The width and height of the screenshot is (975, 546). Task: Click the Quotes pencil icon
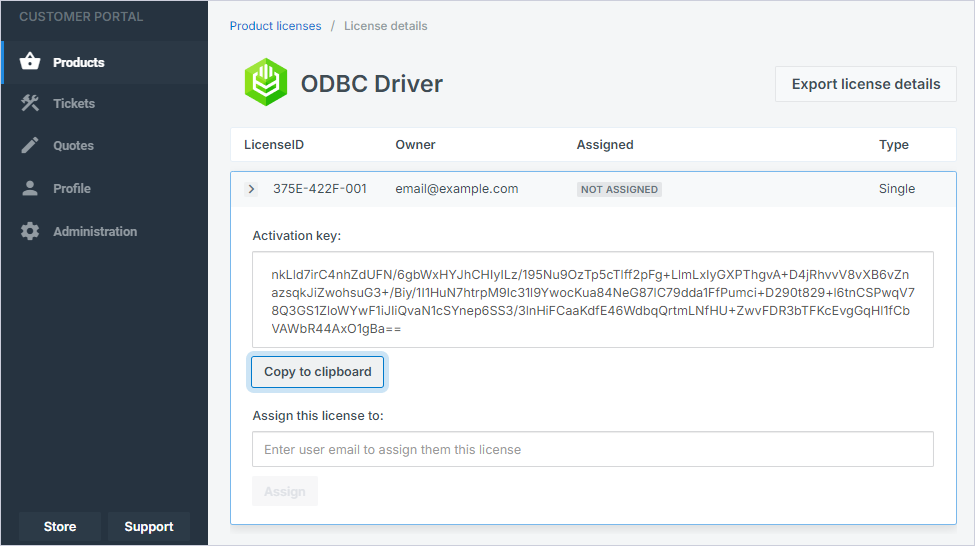click(x=30, y=145)
